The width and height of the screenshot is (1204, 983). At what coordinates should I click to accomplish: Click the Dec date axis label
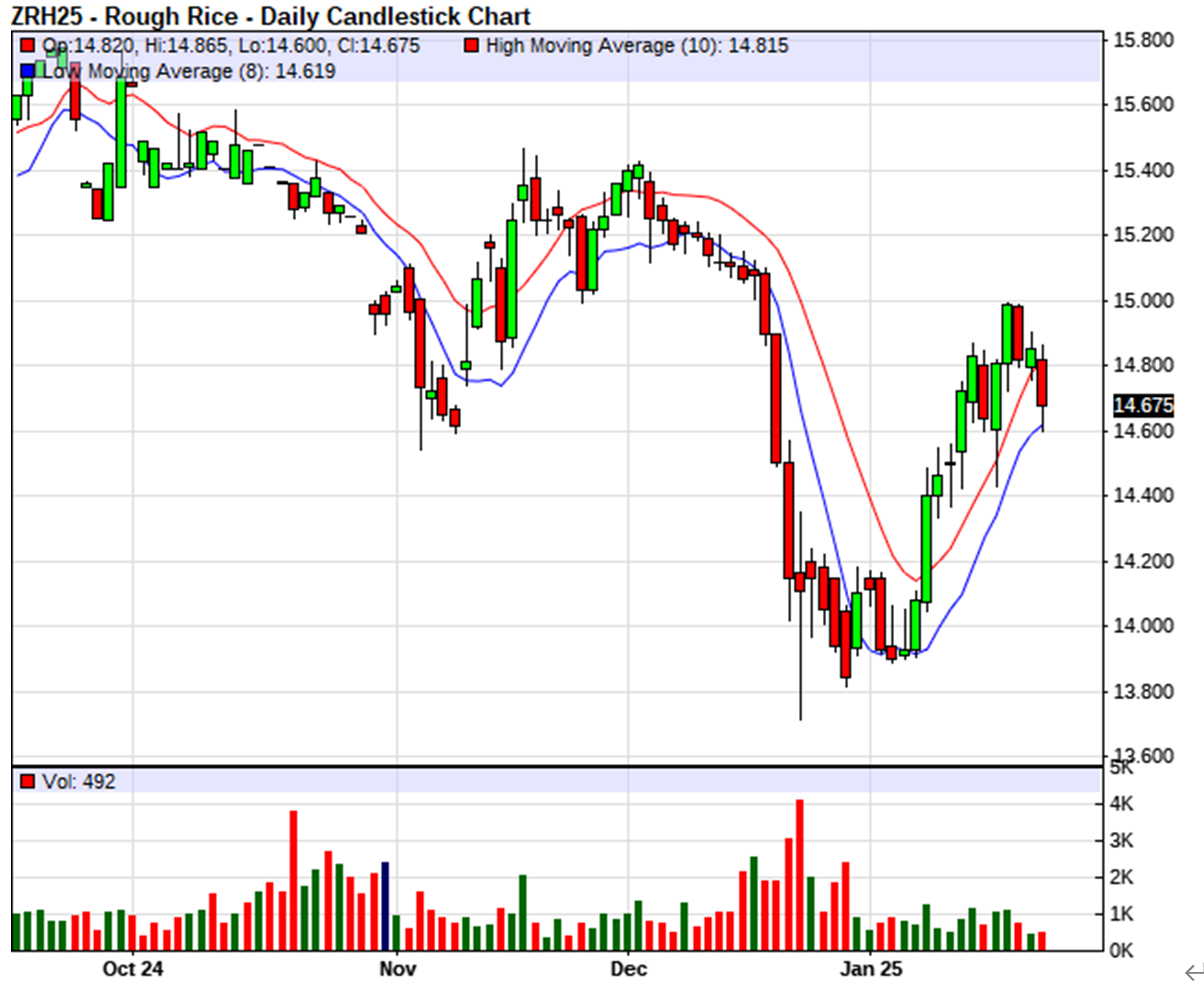[x=629, y=968]
